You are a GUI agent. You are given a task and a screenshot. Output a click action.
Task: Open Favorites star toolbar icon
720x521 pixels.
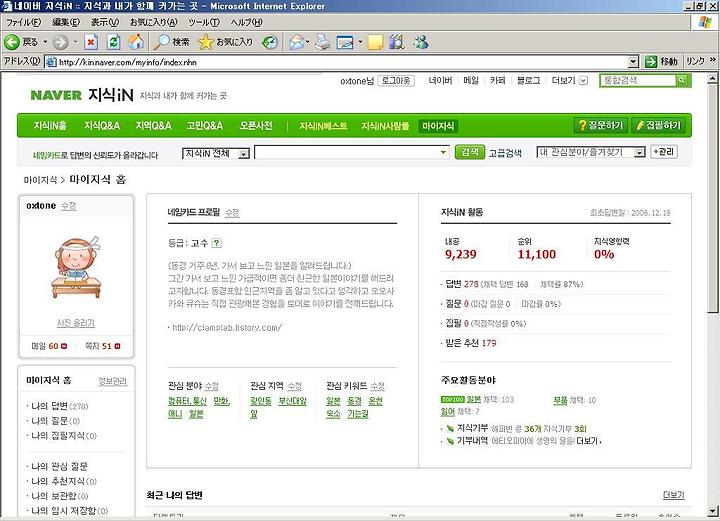[x=205, y=42]
